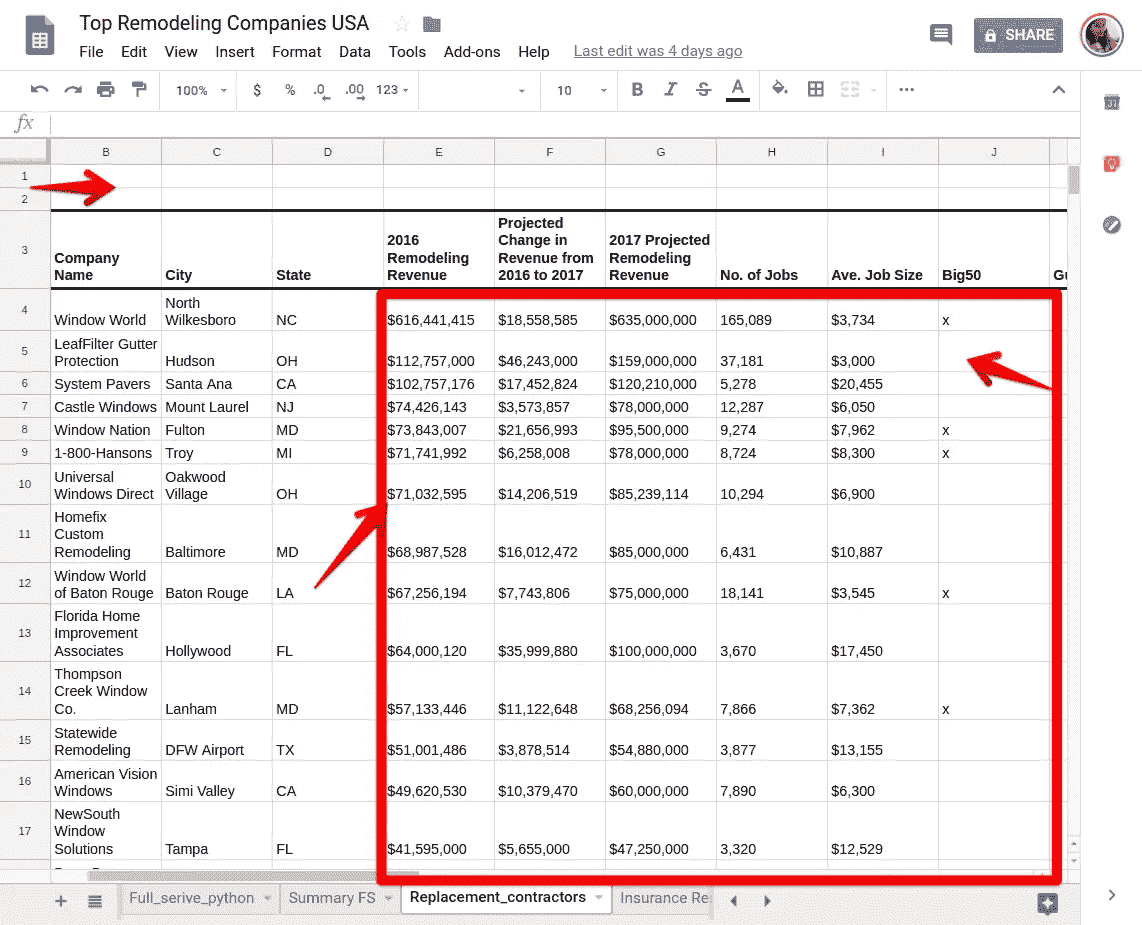1142x925 pixels.
Task: Collapse the menus with the up chevron
Action: [x=1058, y=90]
